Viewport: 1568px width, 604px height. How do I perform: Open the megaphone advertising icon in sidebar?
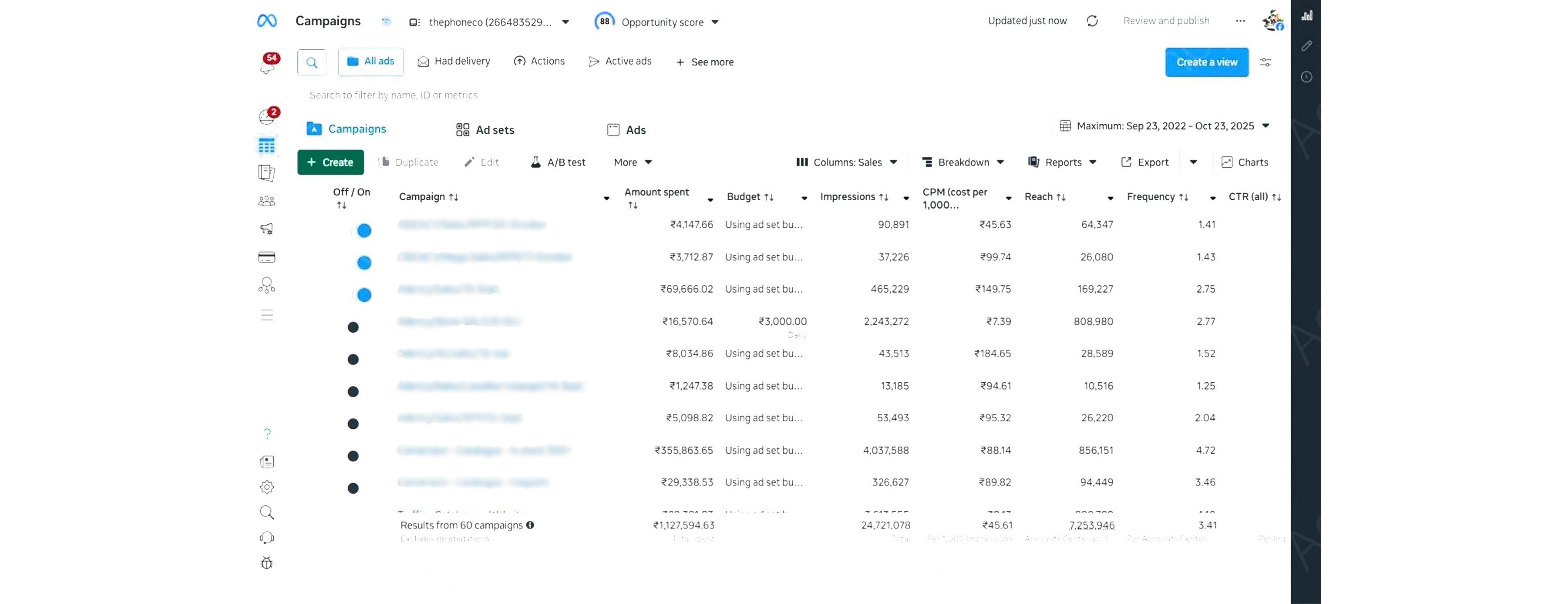267,229
